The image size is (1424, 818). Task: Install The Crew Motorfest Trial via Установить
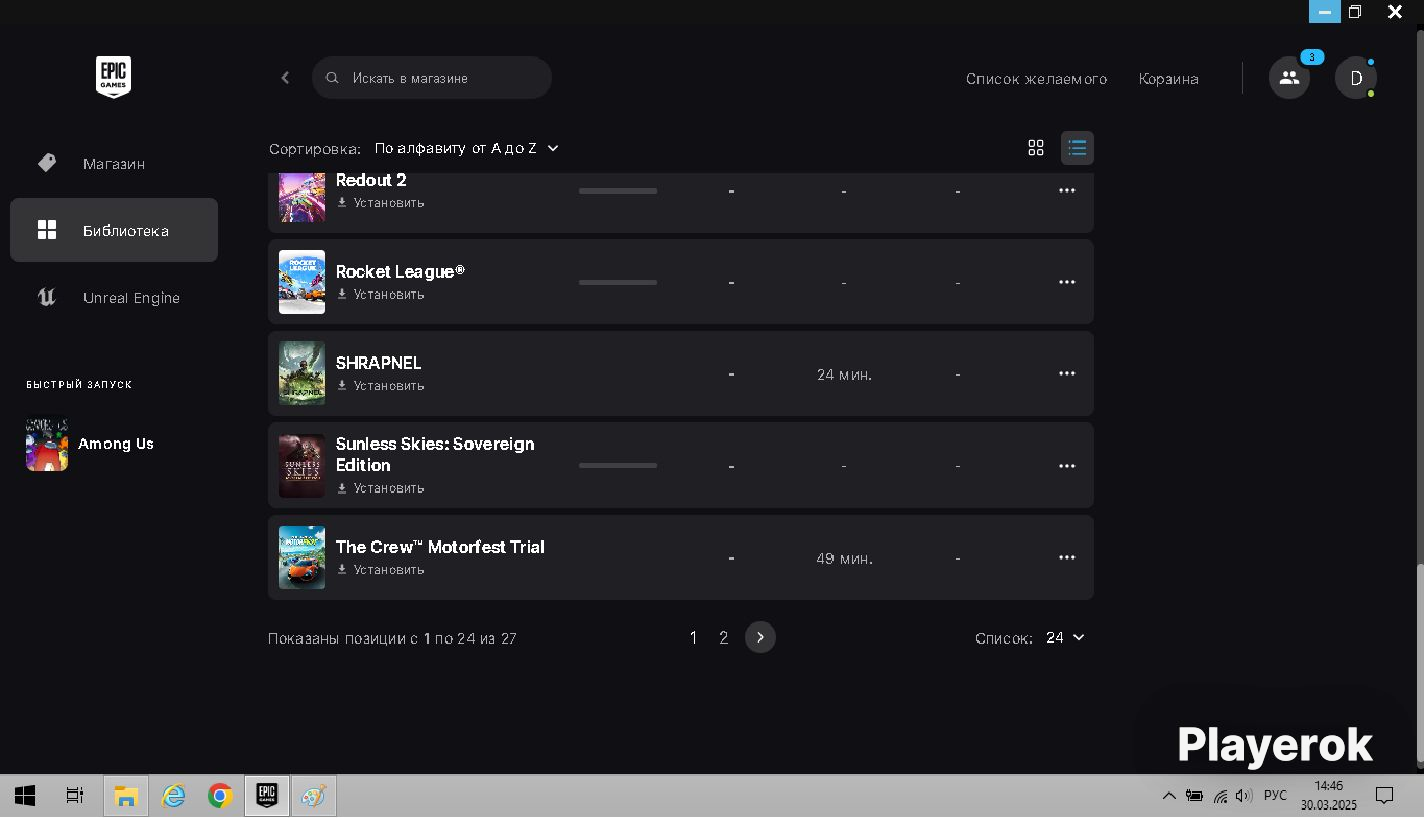[x=381, y=570]
